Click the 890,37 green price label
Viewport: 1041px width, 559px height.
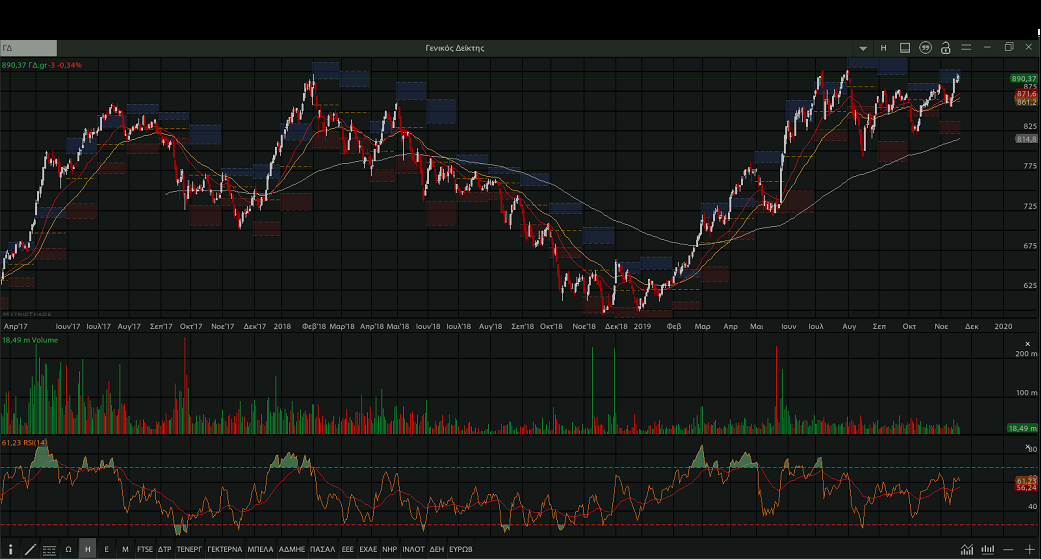click(1023, 78)
